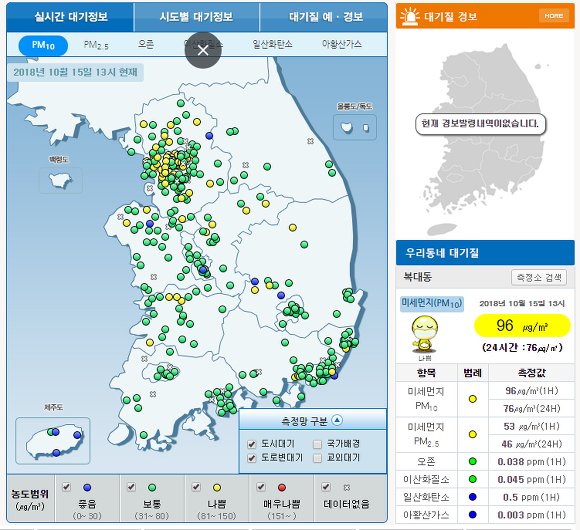Click the blue 좋음 legend dot
Image resolution: width=580 pixels, height=530 pixels.
(x=87, y=487)
